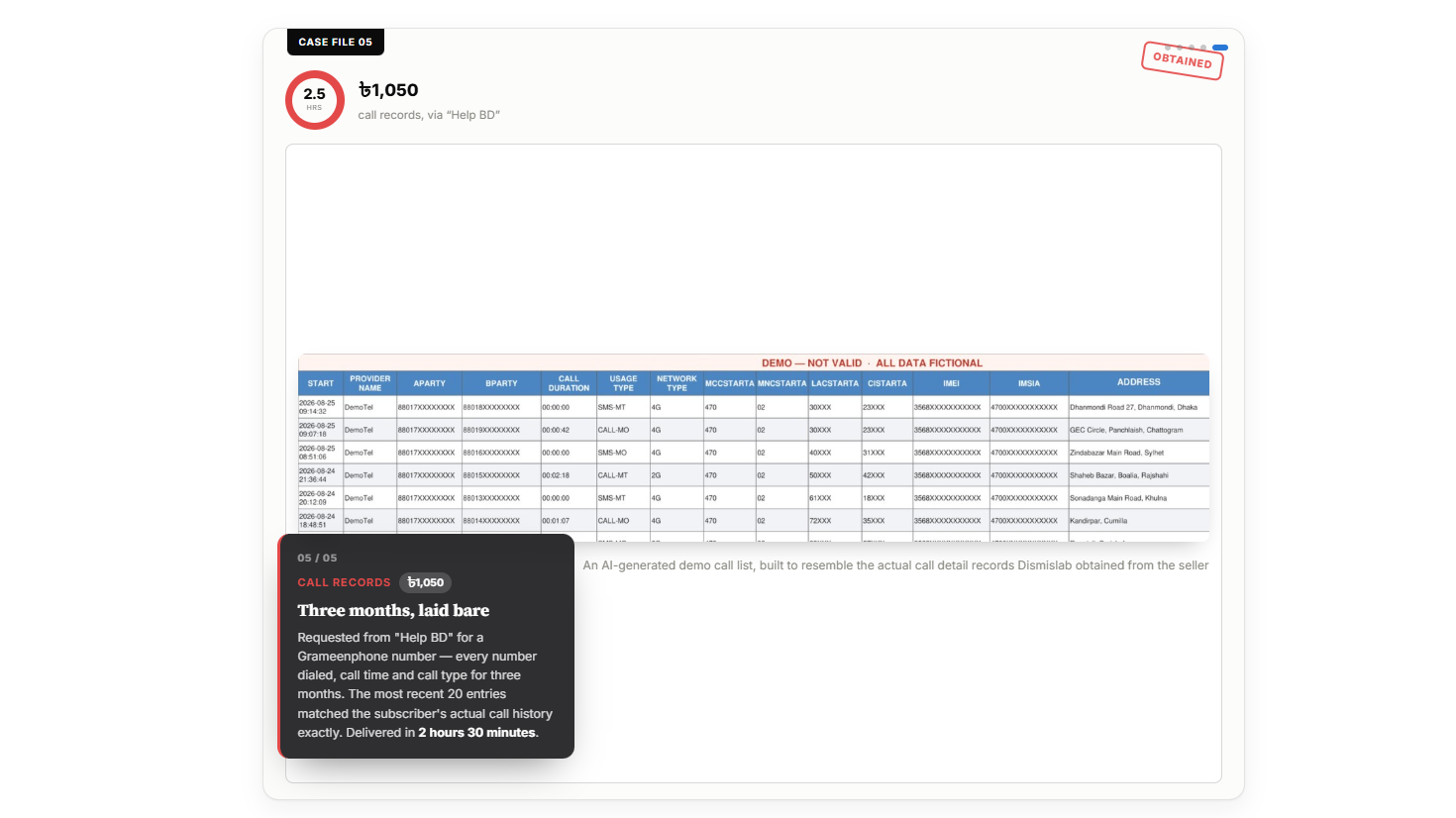Click the DEMO — NOT VALID banner

pos(872,362)
